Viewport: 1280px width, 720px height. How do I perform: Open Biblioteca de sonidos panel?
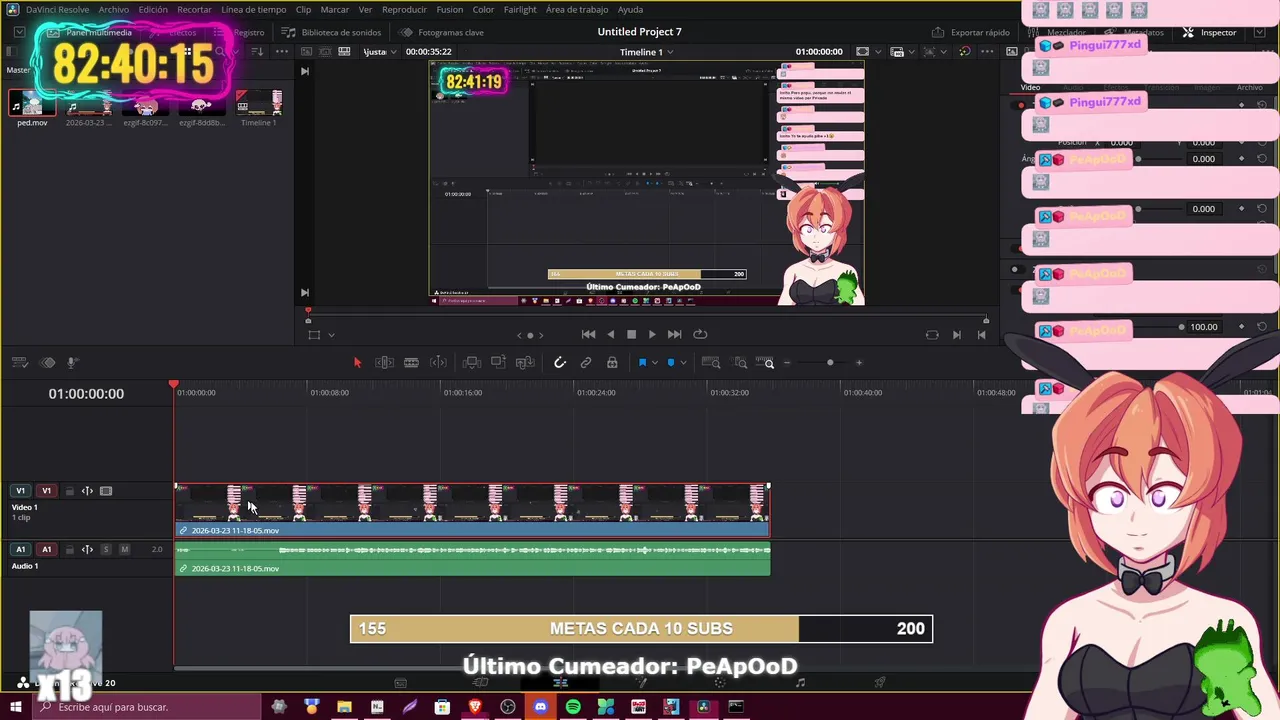coord(331,32)
